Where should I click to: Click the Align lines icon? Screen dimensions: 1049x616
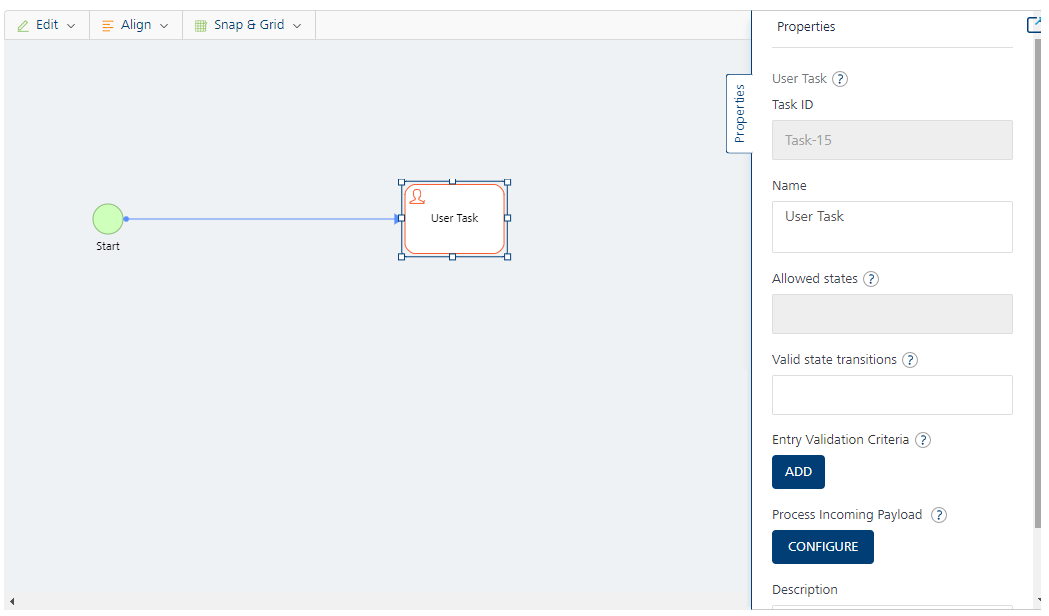[107, 26]
